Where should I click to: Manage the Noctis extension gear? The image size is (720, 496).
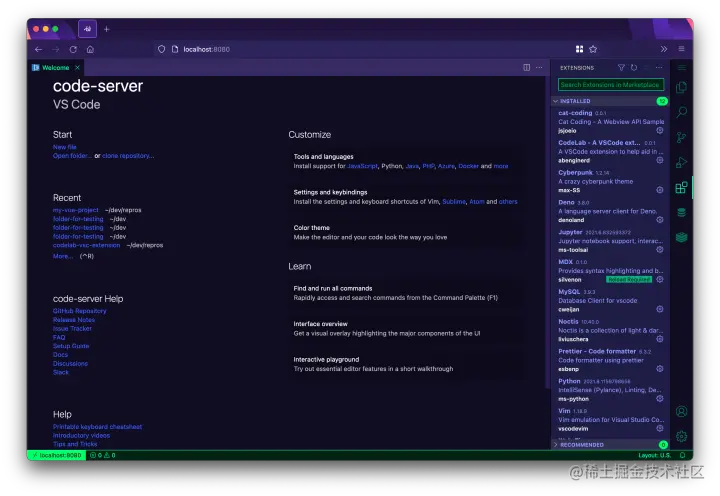[660, 339]
